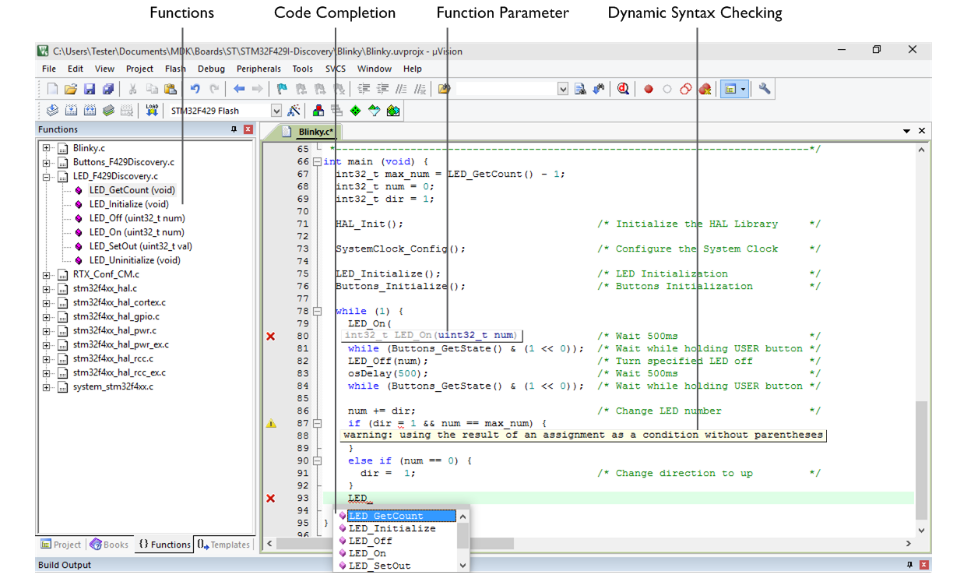Collapse the while loop fold at line 78
This screenshot has height=573, width=958.
[317, 311]
